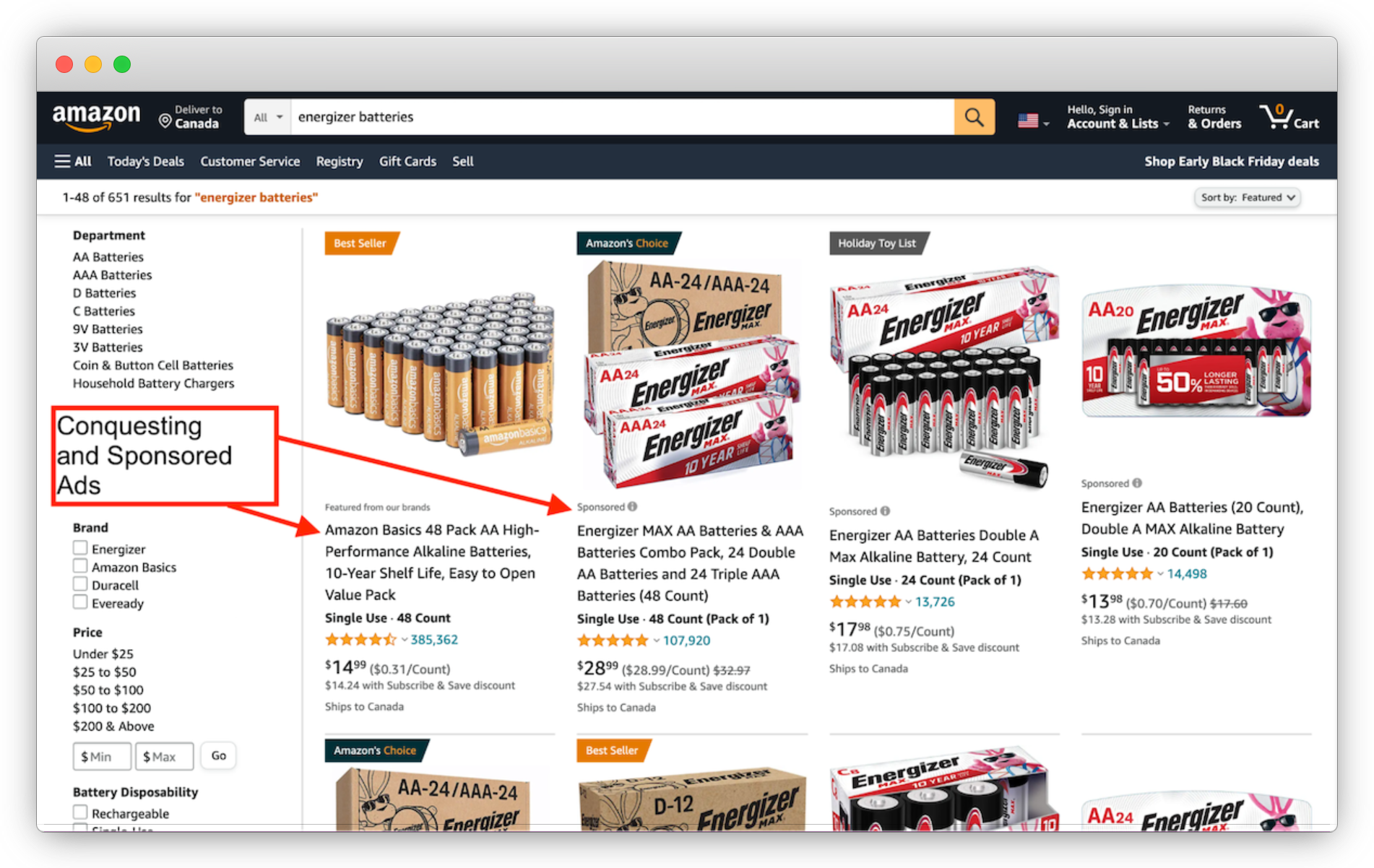The height and width of the screenshot is (868, 1374).
Task: Open Today's Deals in the nav bar
Action: click(146, 161)
